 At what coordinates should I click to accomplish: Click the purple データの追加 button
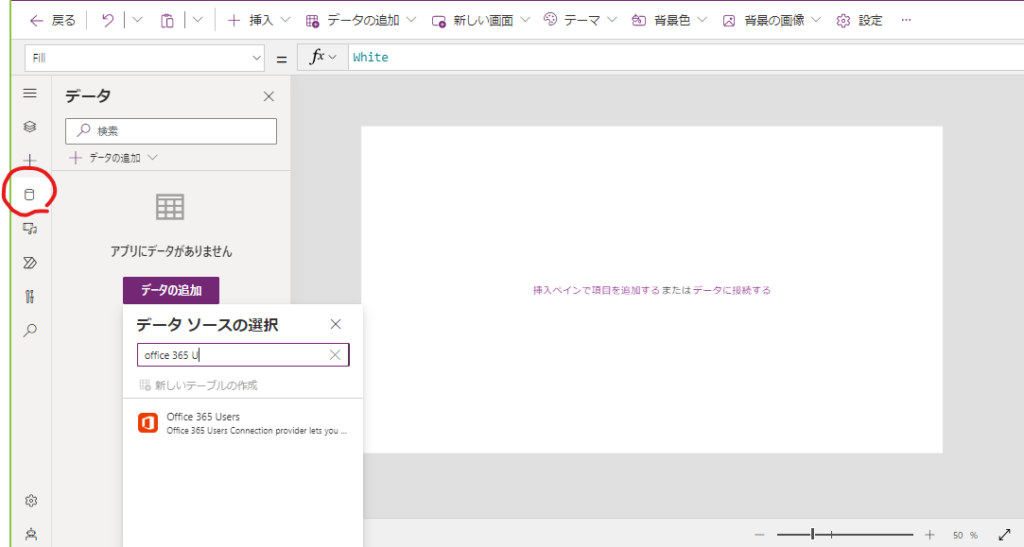(x=171, y=290)
